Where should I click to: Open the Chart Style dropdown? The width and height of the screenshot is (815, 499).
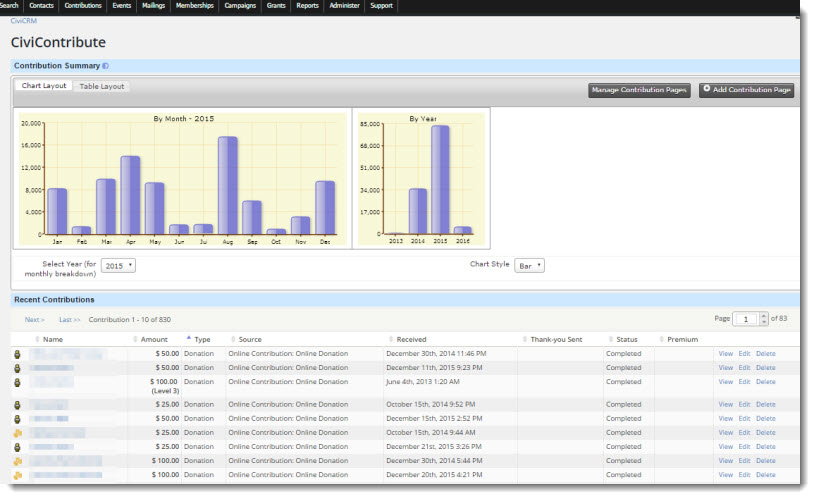(529, 266)
